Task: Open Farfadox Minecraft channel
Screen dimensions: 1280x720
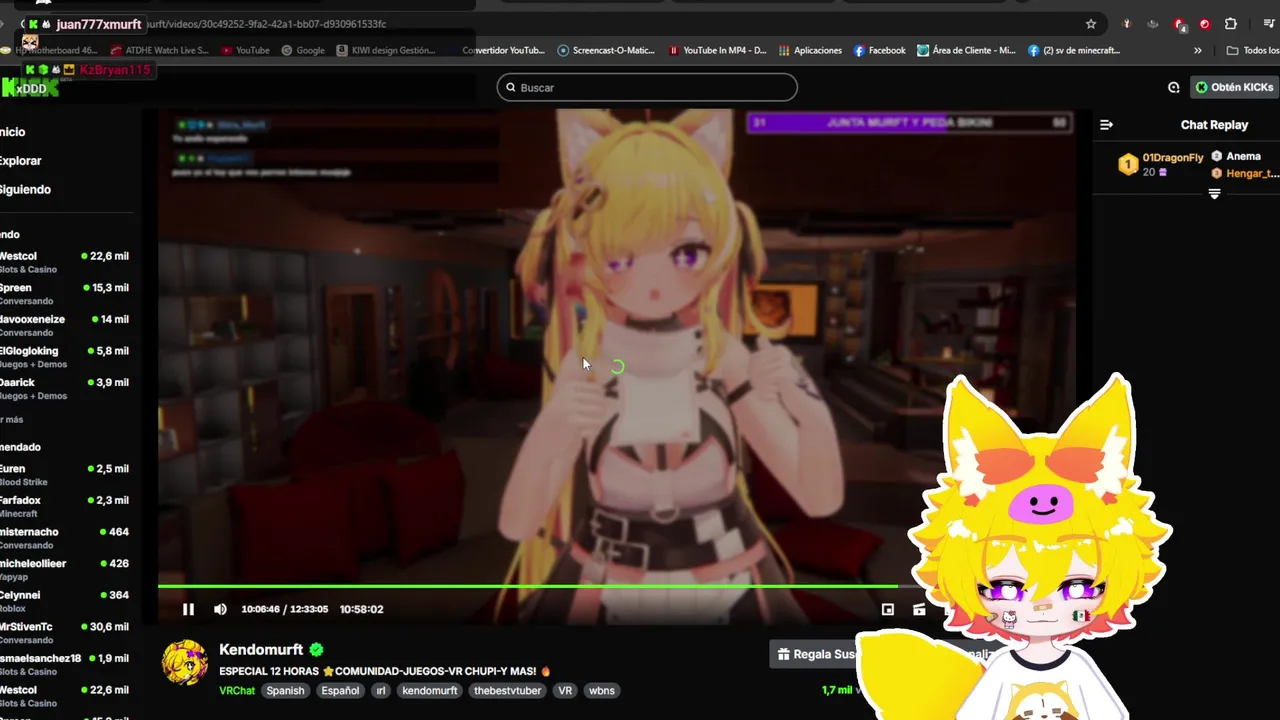Action: (x=65, y=506)
